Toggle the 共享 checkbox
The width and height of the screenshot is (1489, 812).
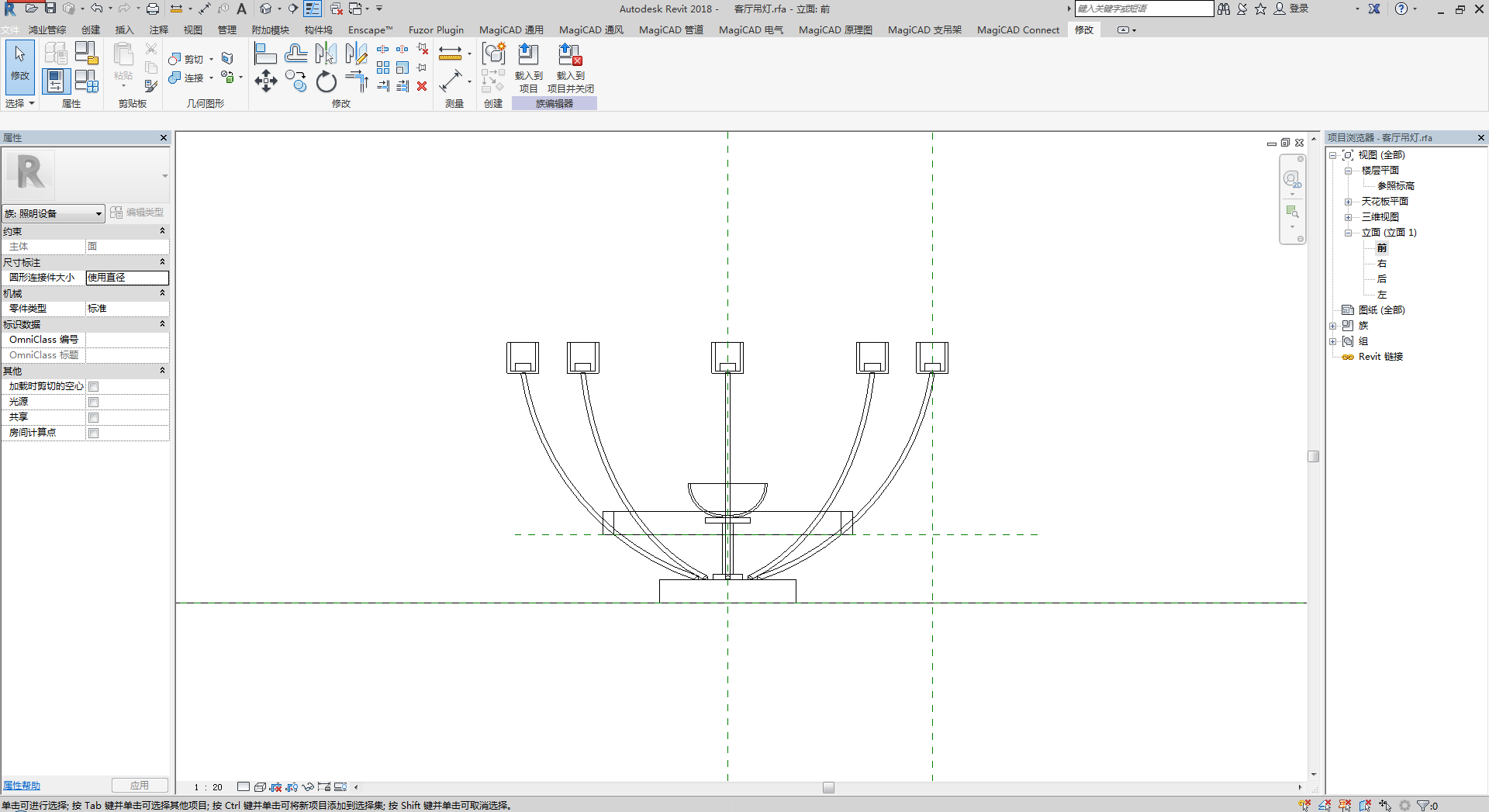point(93,417)
